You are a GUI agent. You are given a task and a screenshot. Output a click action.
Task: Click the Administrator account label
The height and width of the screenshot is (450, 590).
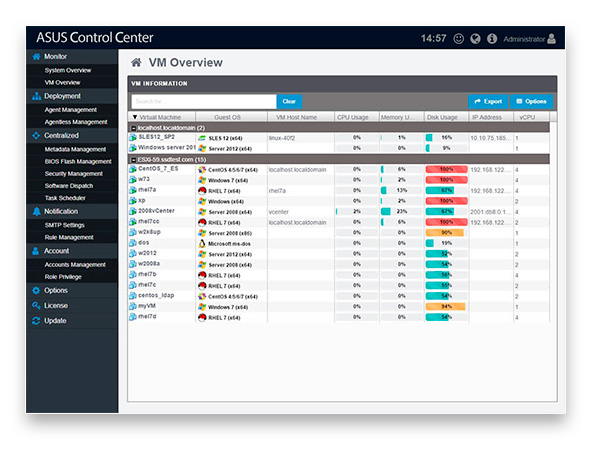(x=524, y=39)
